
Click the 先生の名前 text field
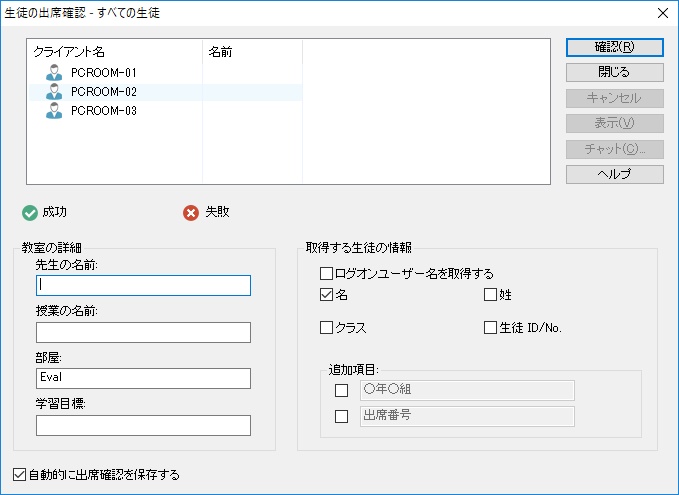coord(143,286)
